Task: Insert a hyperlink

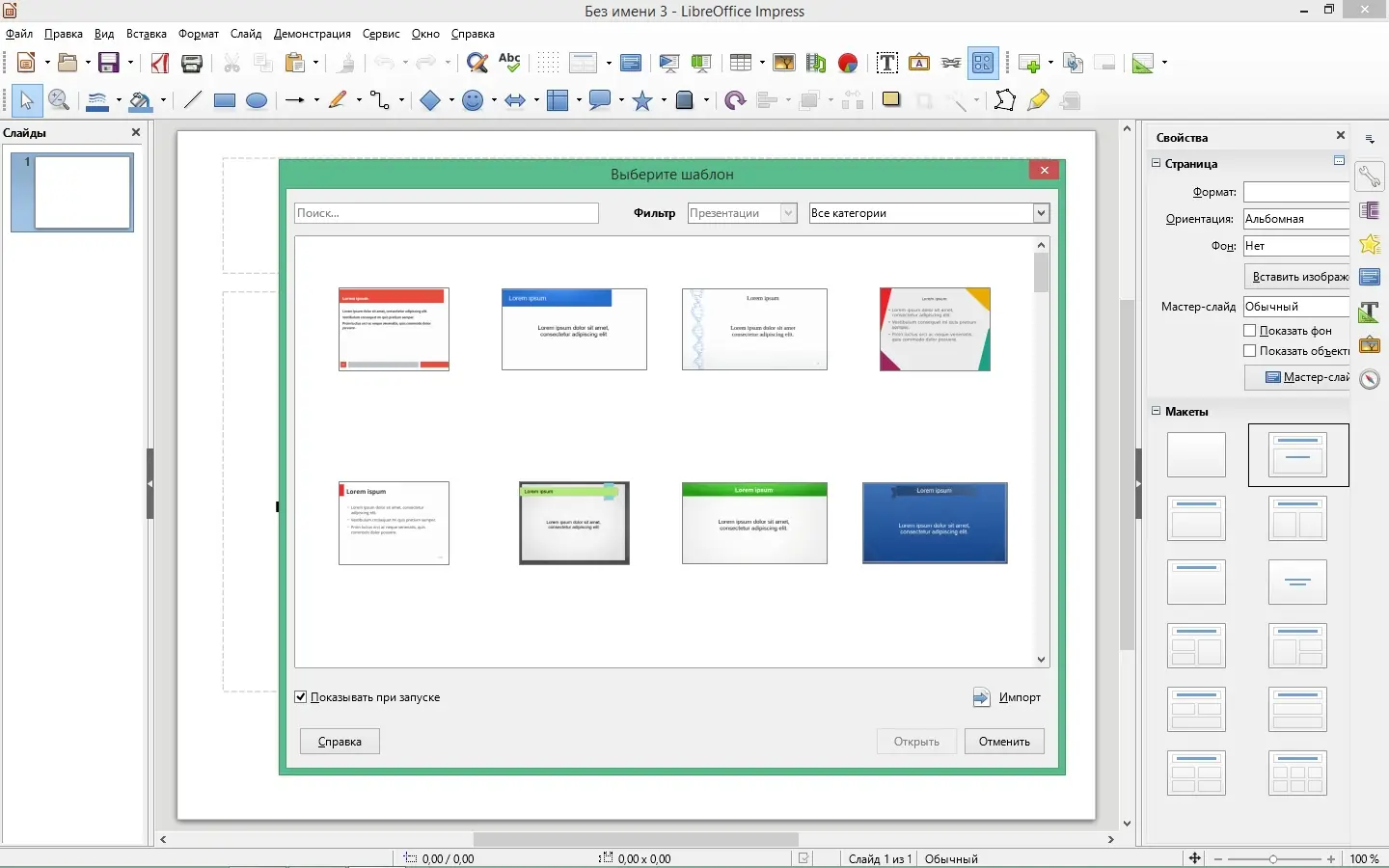Action: tap(951, 63)
